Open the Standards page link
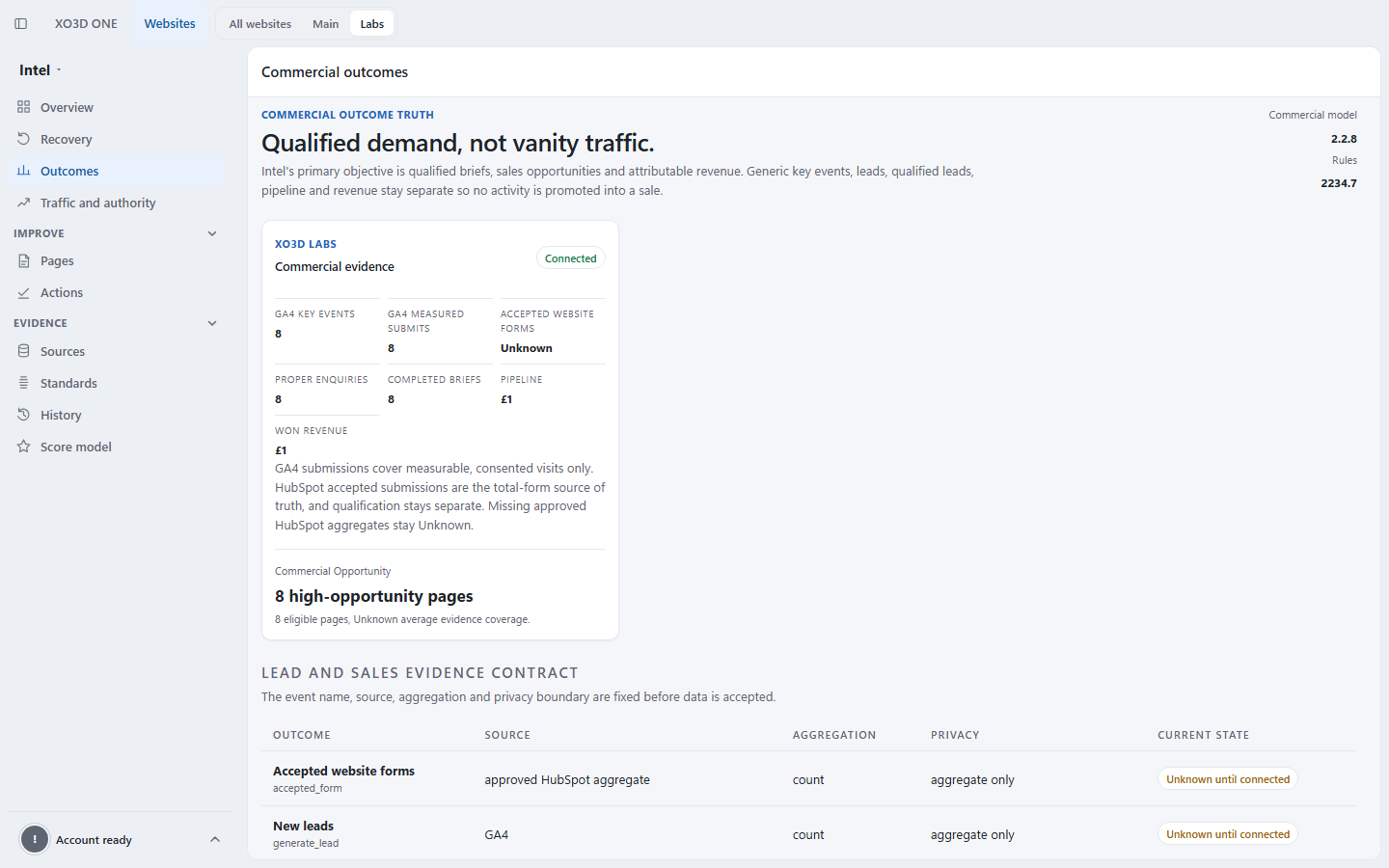 pos(116,383)
